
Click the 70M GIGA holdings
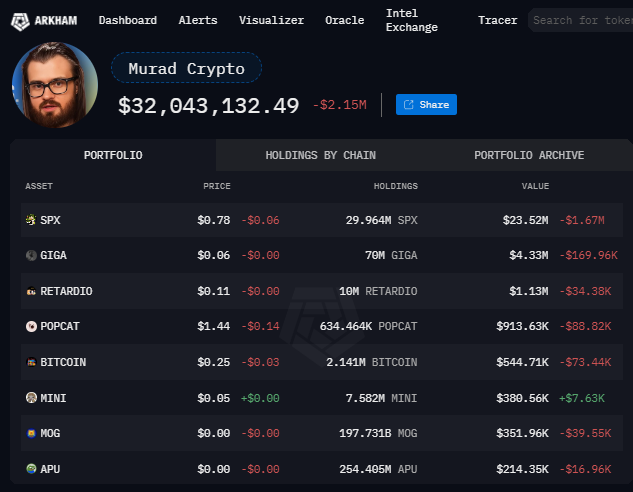pos(391,255)
